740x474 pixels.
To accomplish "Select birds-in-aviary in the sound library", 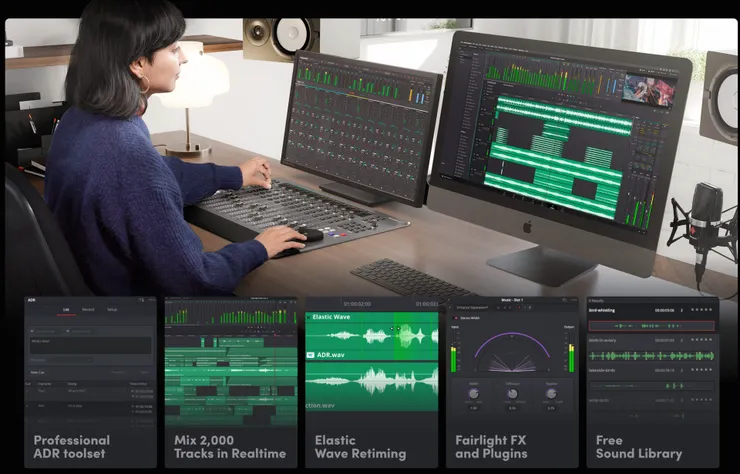I will click(x=602, y=340).
